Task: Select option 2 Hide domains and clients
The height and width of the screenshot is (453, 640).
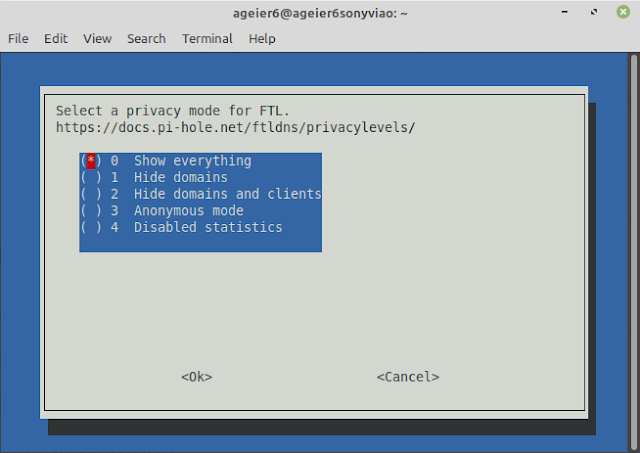Action: 200,194
